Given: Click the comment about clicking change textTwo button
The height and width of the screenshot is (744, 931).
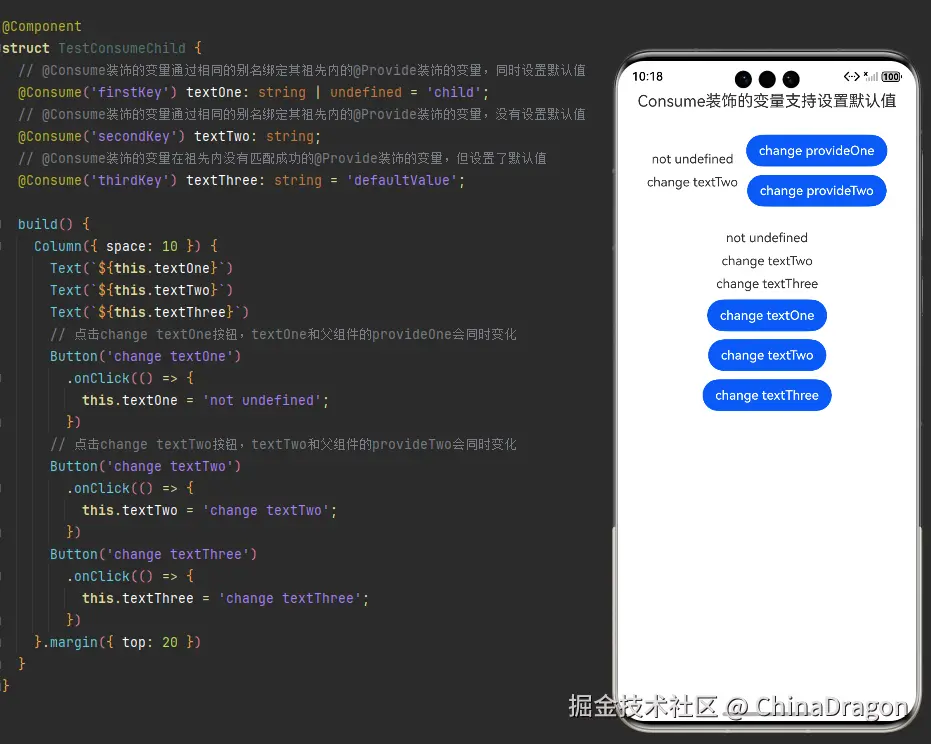Looking at the screenshot, I should pos(283,444).
